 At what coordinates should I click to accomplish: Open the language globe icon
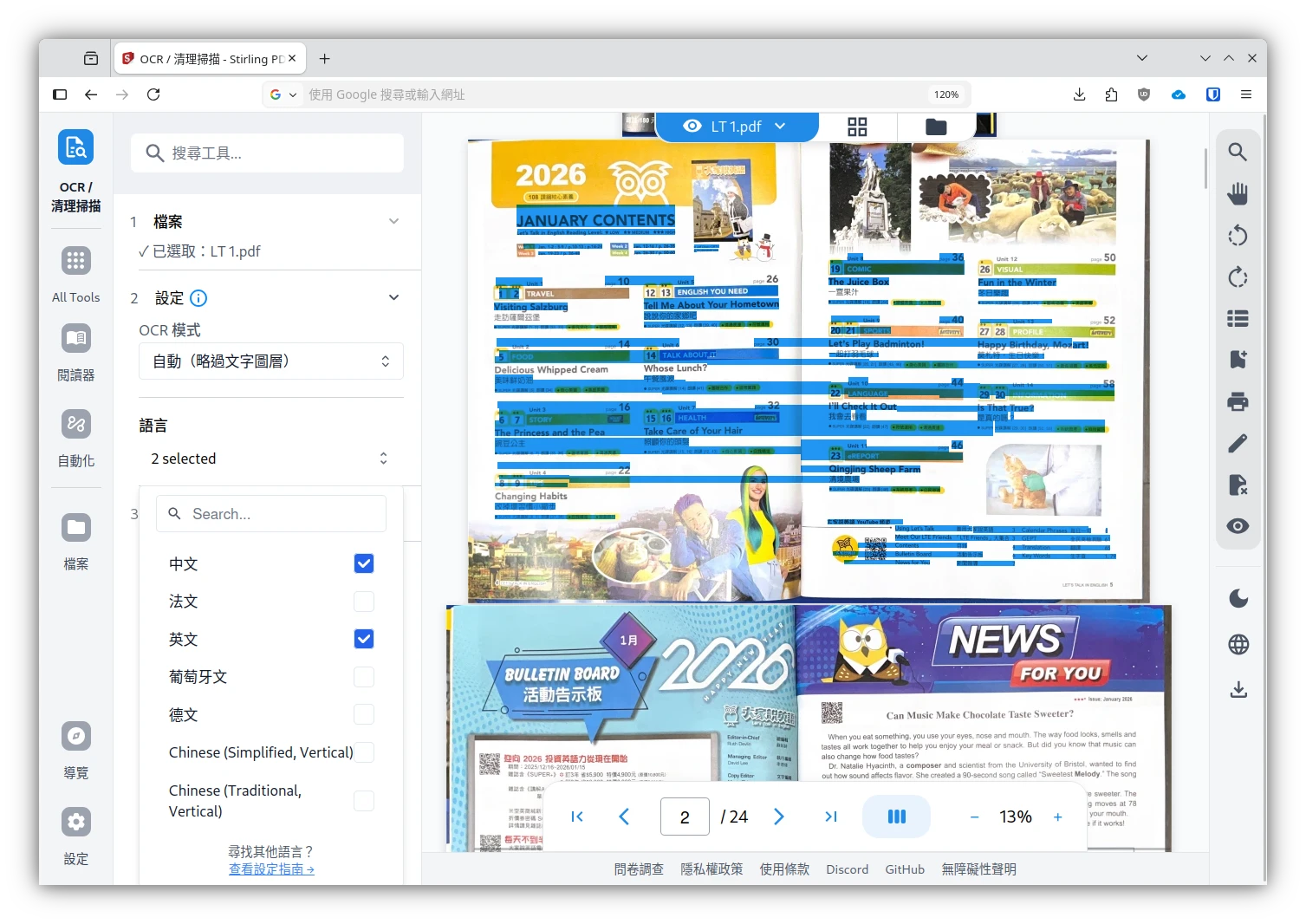(x=1238, y=644)
